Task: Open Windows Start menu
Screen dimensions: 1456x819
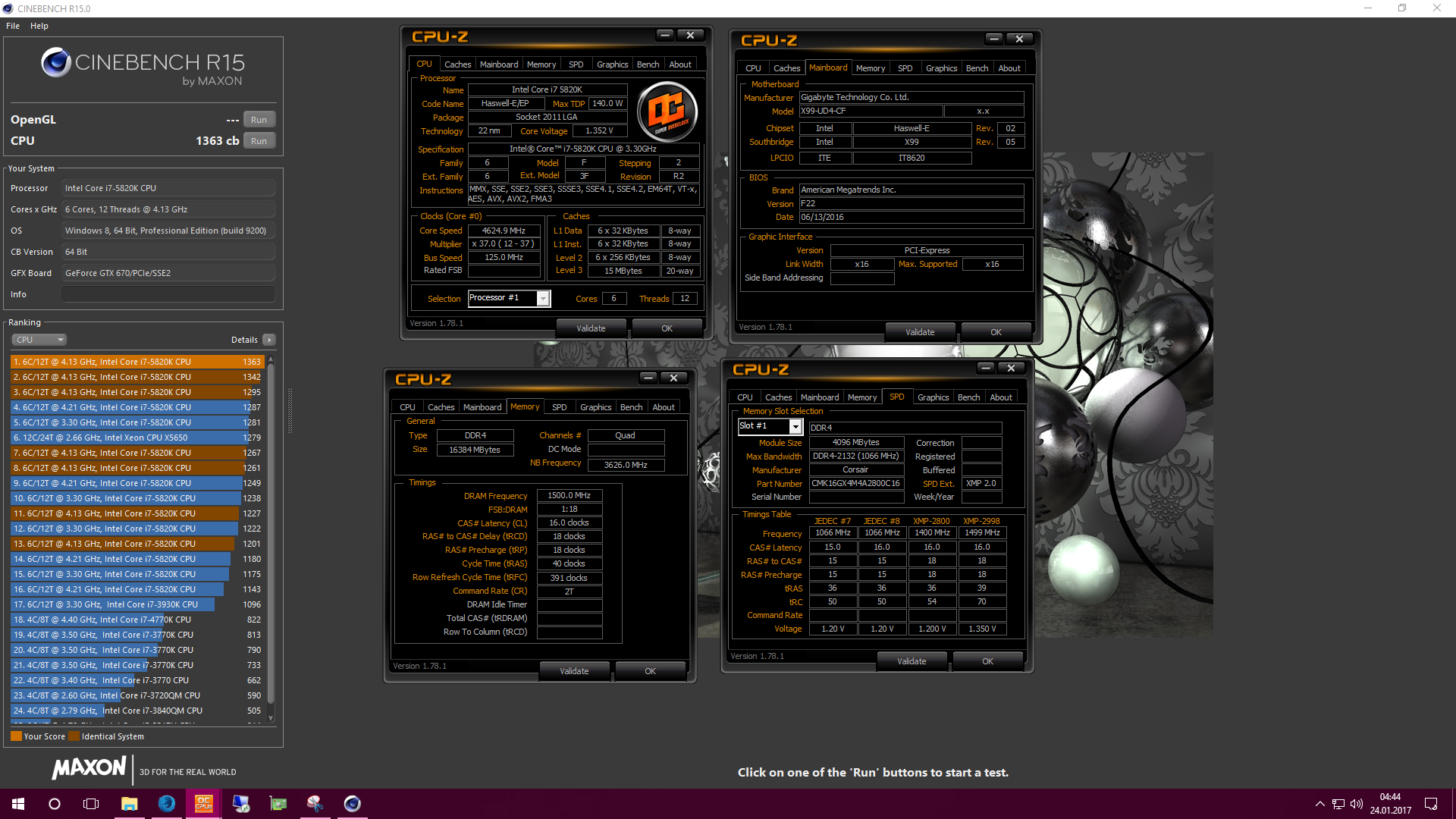Action: 18,804
